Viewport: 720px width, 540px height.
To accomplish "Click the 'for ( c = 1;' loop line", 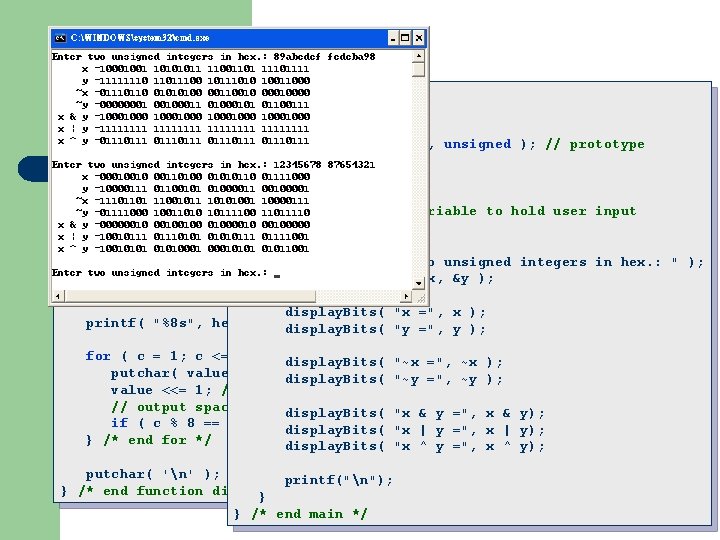I will pyautogui.click(x=156, y=356).
